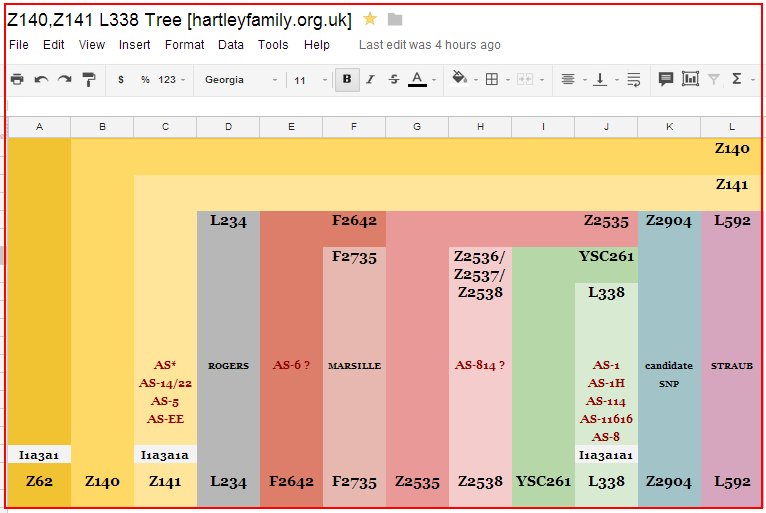Select the Z62 cell in column A
The width and height of the screenshot is (766, 513).
pyautogui.click(x=39, y=481)
